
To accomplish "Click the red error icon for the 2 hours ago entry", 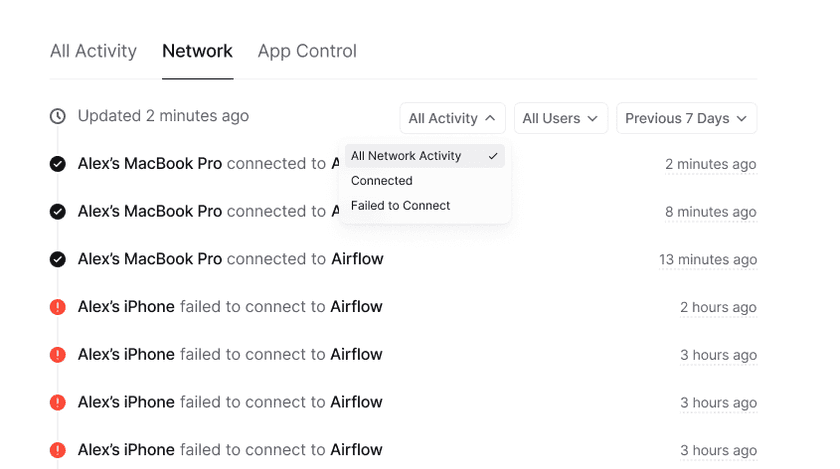I will tap(58, 307).
